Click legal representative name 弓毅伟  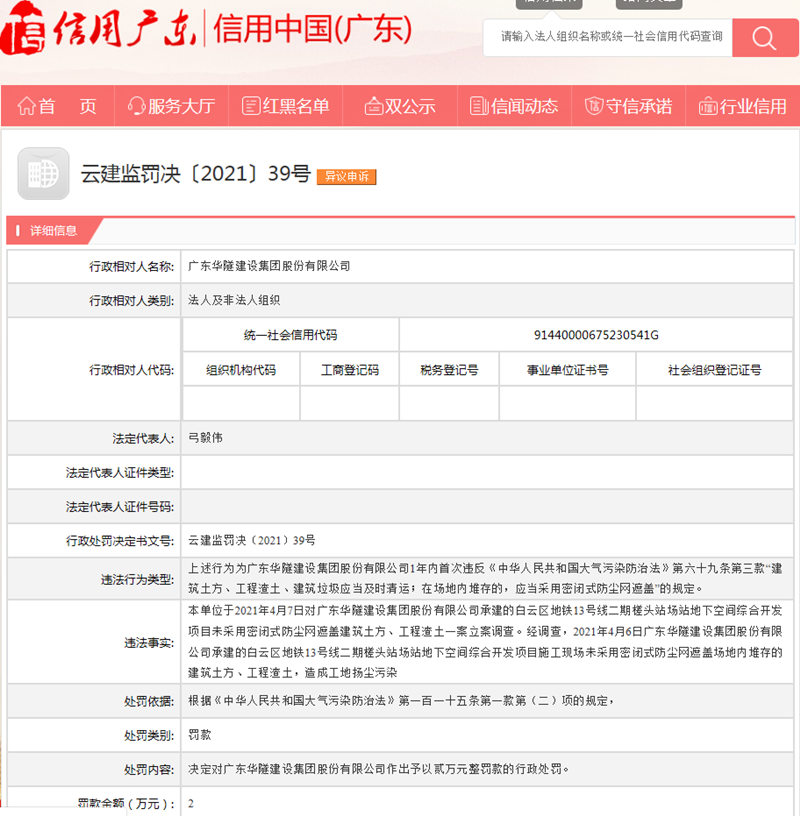206,438
